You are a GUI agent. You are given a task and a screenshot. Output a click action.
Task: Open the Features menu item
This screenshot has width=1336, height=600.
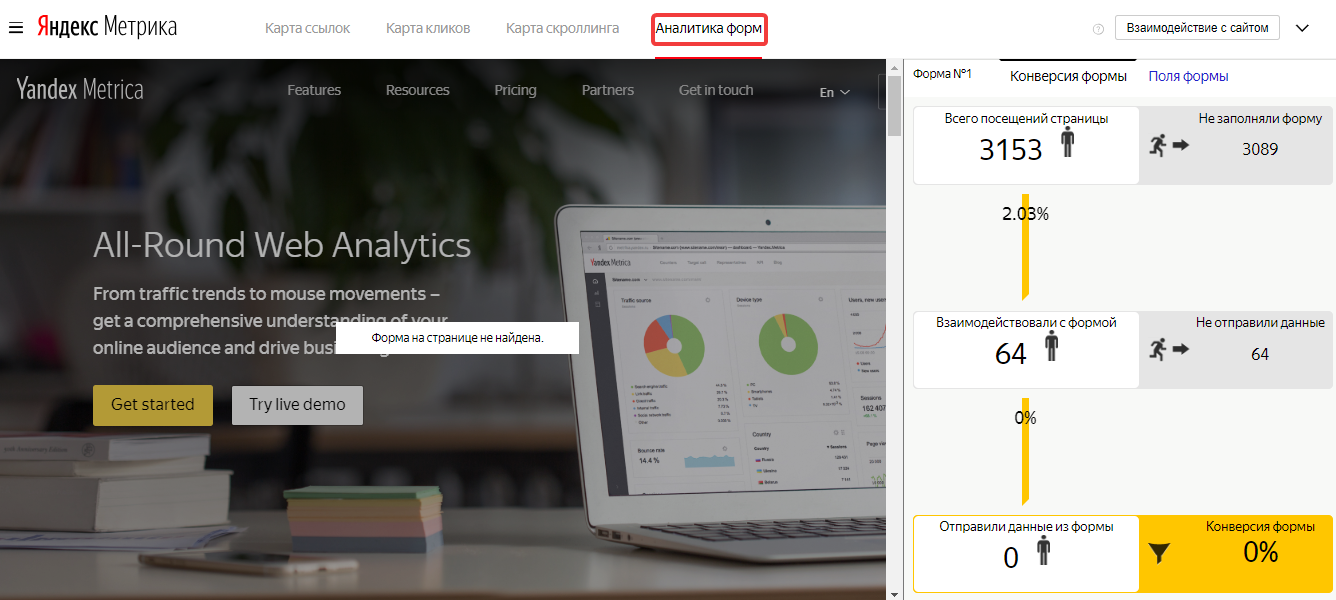click(x=314, y=90)
